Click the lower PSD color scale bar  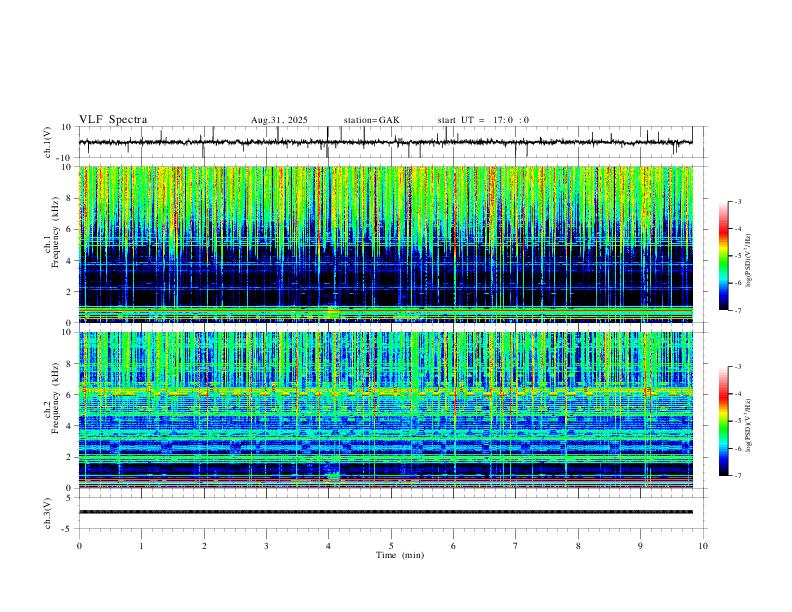click(724, 421)
